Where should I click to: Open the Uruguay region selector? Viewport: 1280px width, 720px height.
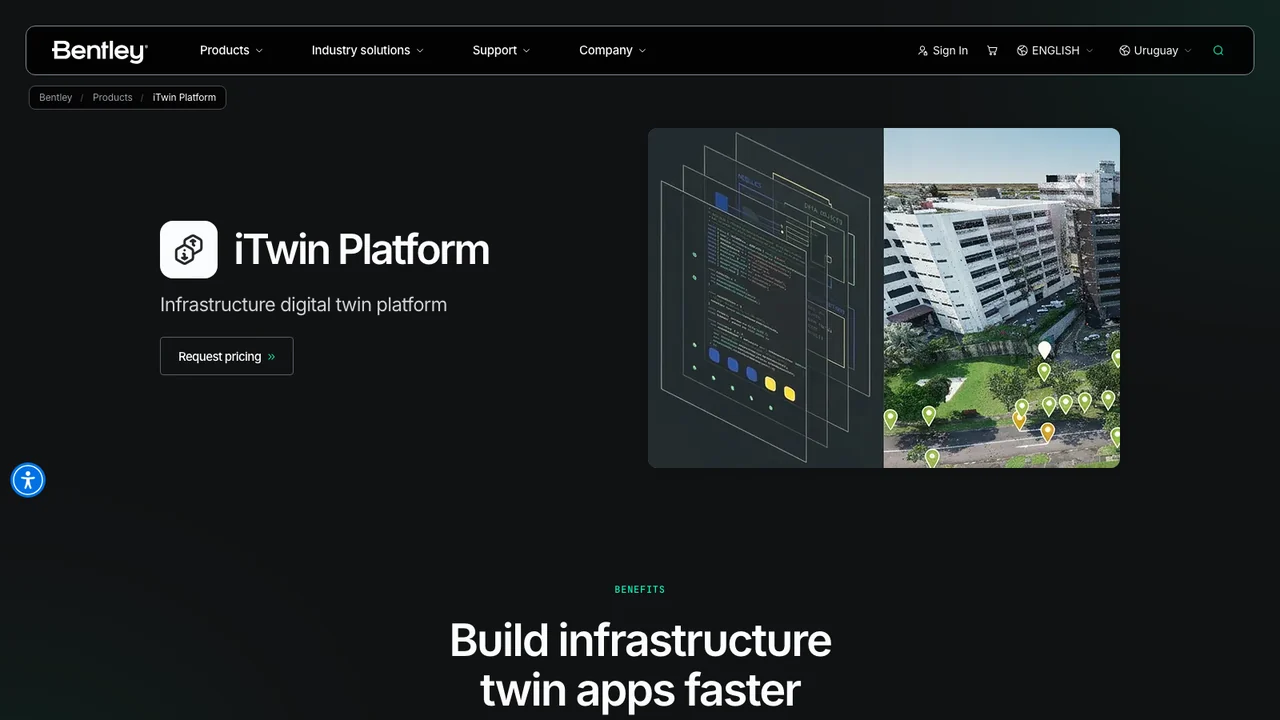point(1155,50)
